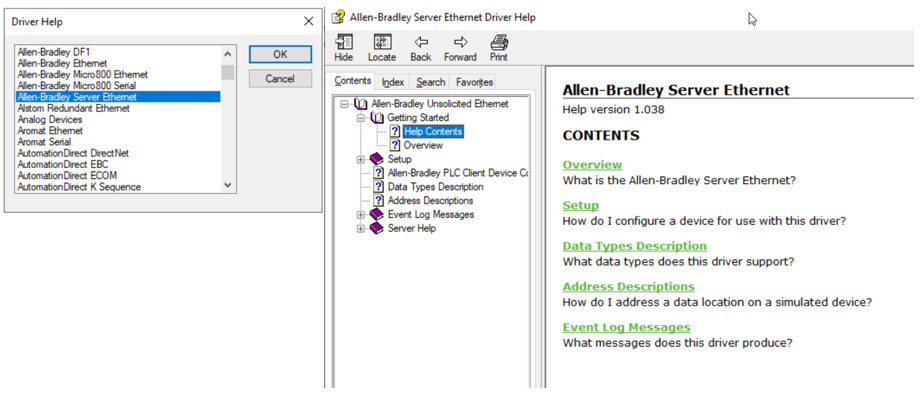Select Aromat Serial in driver list
This screenshot has height=399, width=922.
[x=118, y=142]
